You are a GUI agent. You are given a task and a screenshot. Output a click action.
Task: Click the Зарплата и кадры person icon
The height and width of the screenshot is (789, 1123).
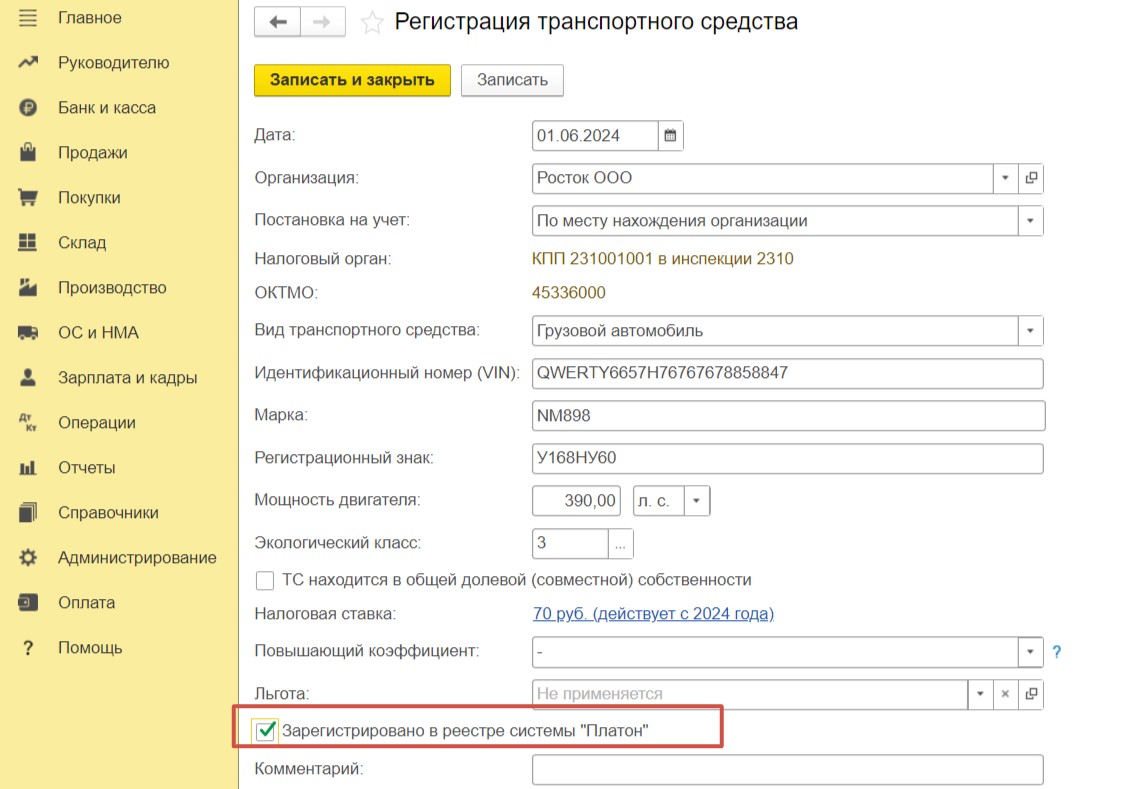(x=27, y=377)
